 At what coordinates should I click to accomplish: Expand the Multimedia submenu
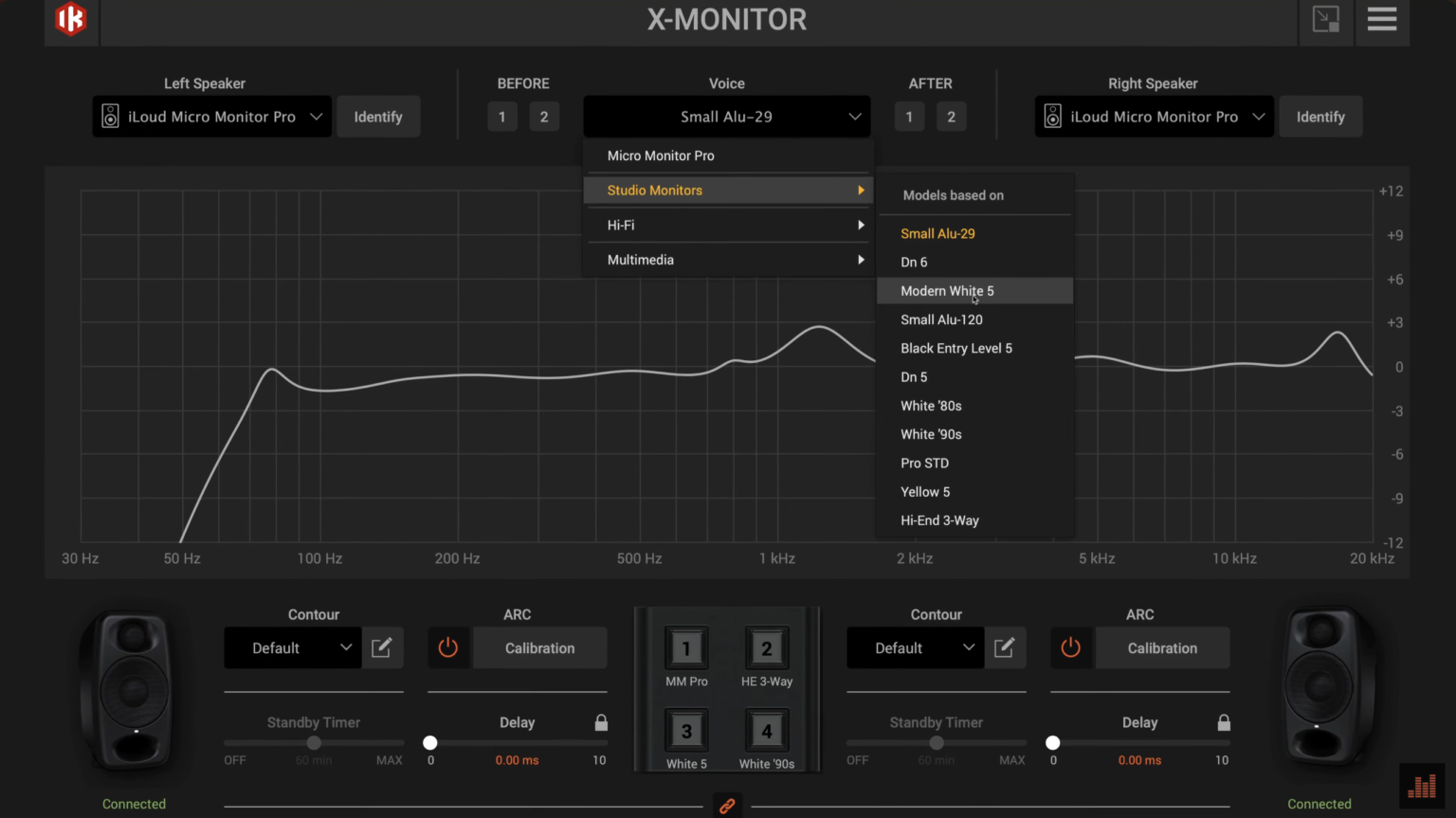coord(728,260)
